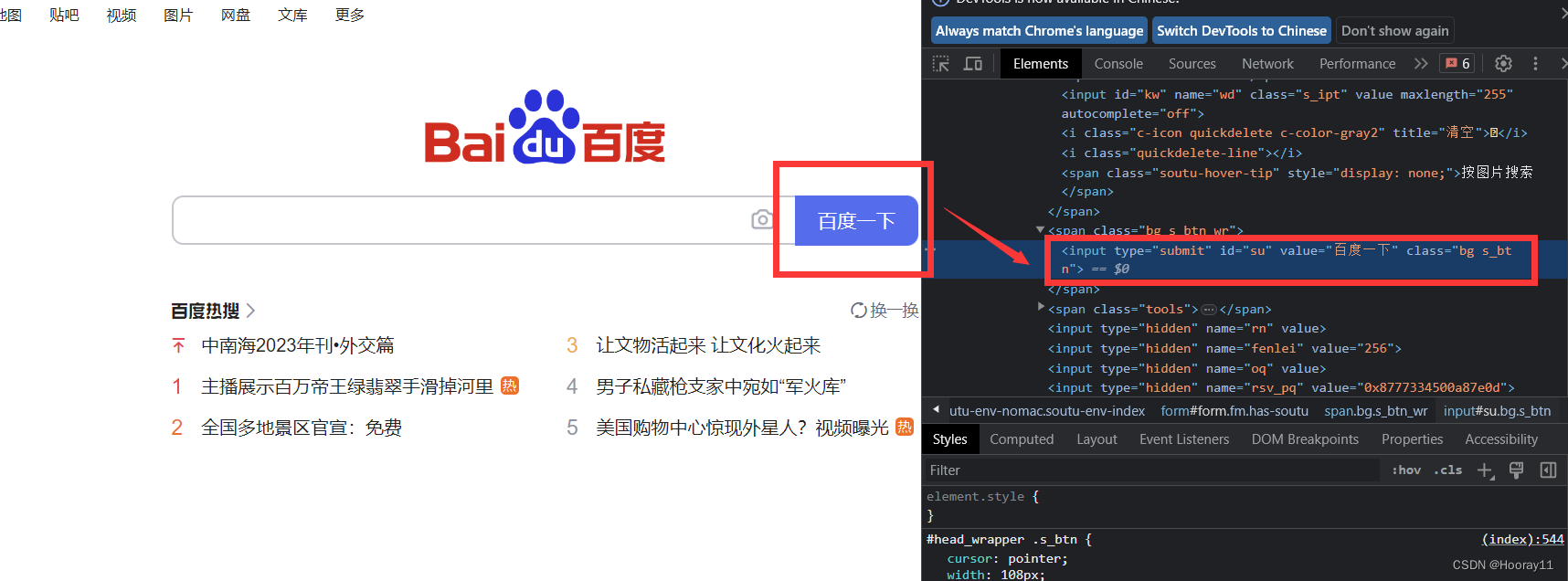Select breadcrumb span.bg.s_btn_wr
Screen dimensions: 1568x581
[1375, 411]
